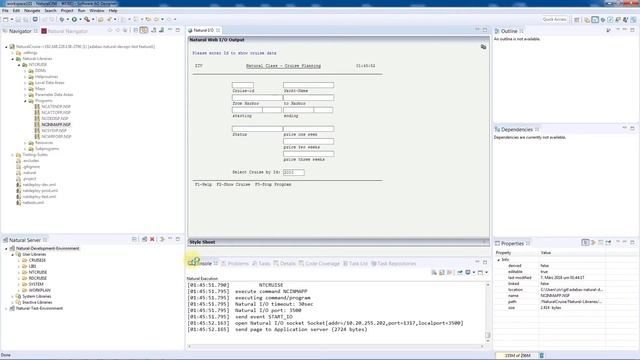The height and width of the screenshot is (360, 640).
Task: Open the Window menu
Action: pyautogui.click(x=97, y=11)
